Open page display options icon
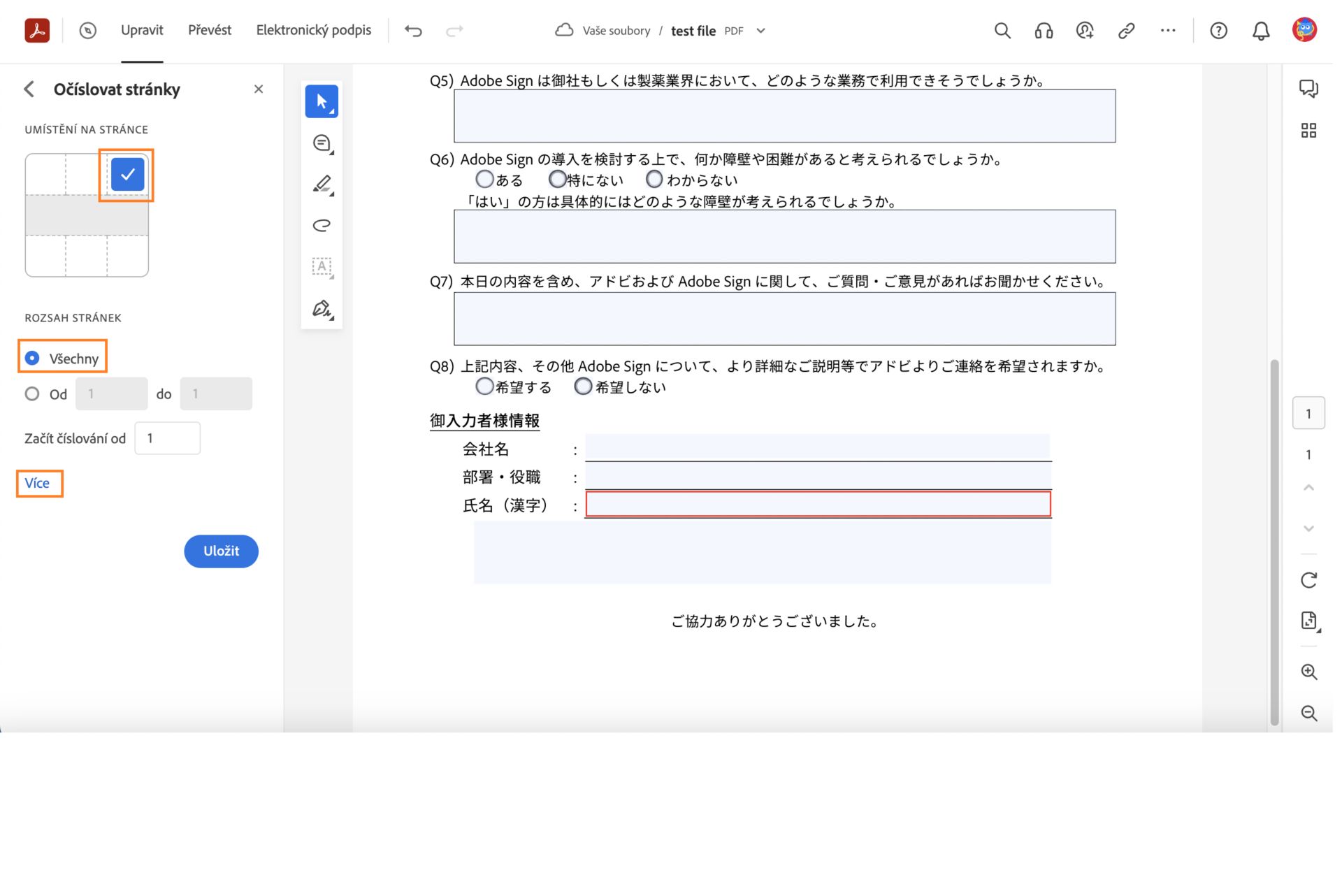Viewport: 1342px width, 896px height. coord(1309,621)
